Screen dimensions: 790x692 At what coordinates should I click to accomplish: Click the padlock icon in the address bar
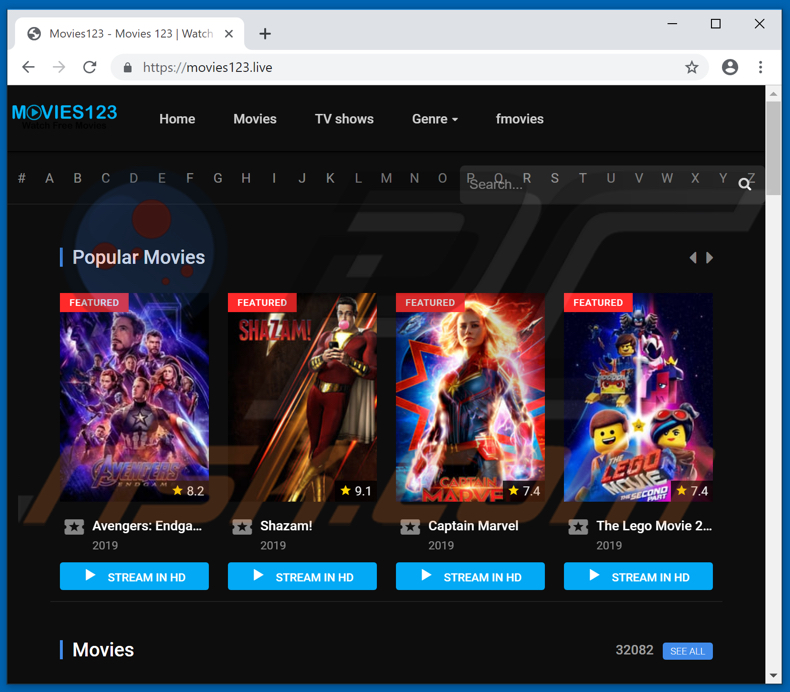(x=127, y=68)
